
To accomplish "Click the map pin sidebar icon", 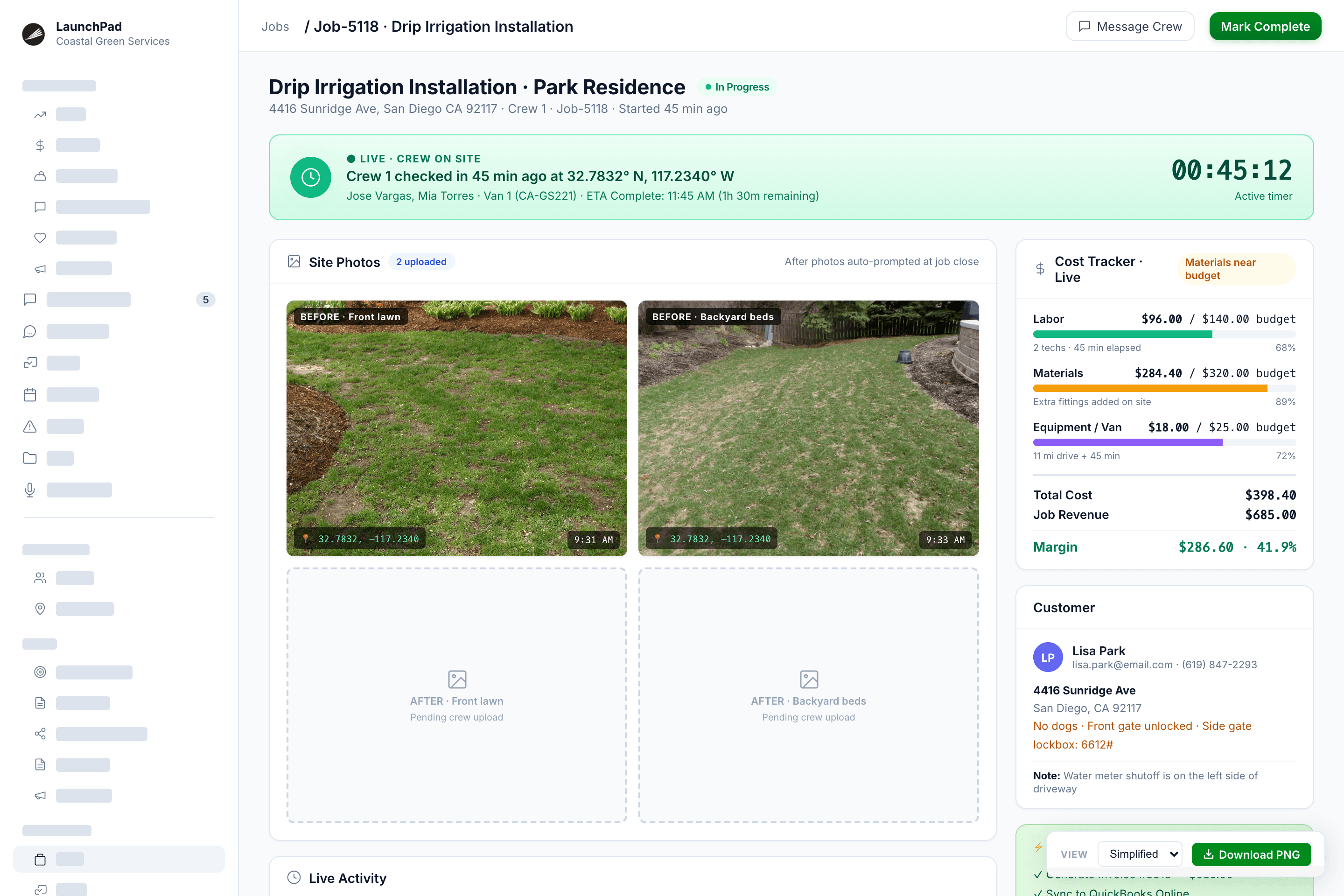I will click(40, 609).
